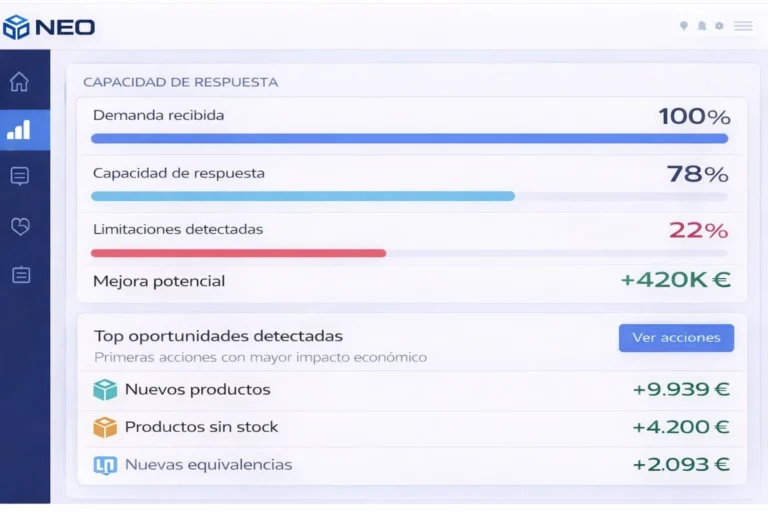Click the Nuevas equivalencias icon
768x512 pixels.
click(105, 465)
